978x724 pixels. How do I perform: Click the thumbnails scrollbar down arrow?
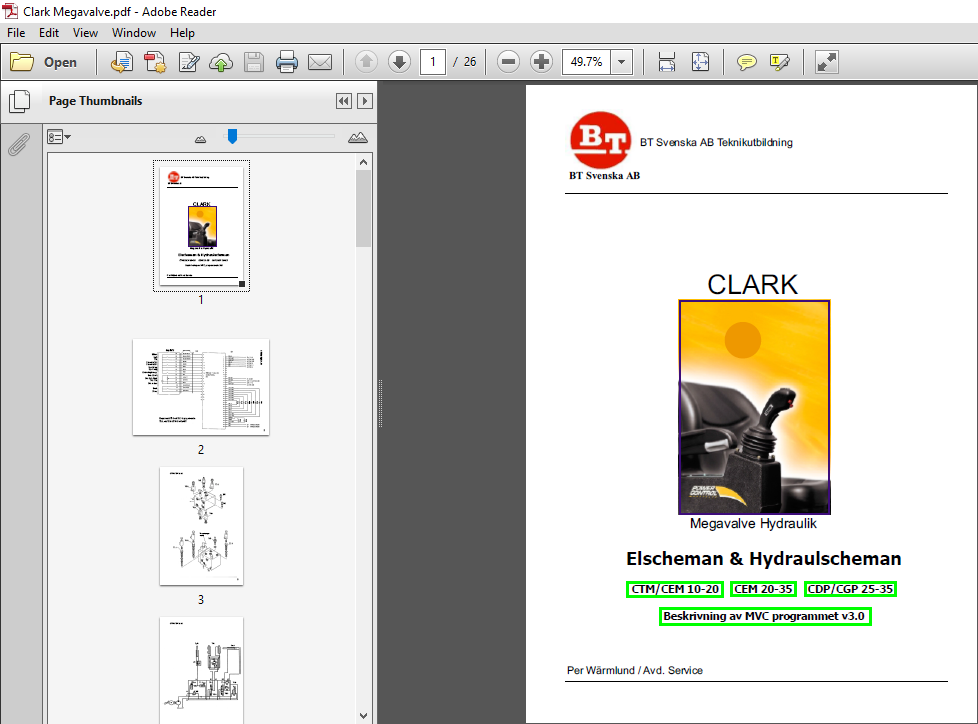point(364,715)
